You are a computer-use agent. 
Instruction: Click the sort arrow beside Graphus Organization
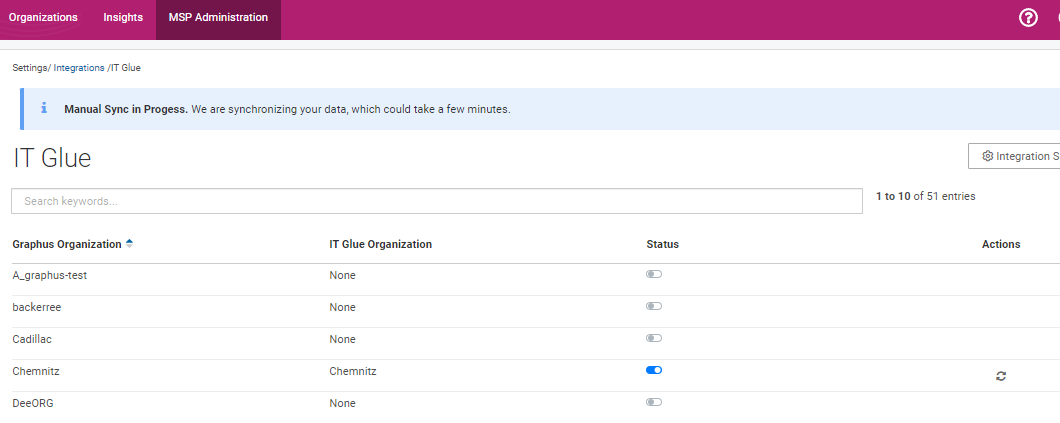[x=129, y=244]
